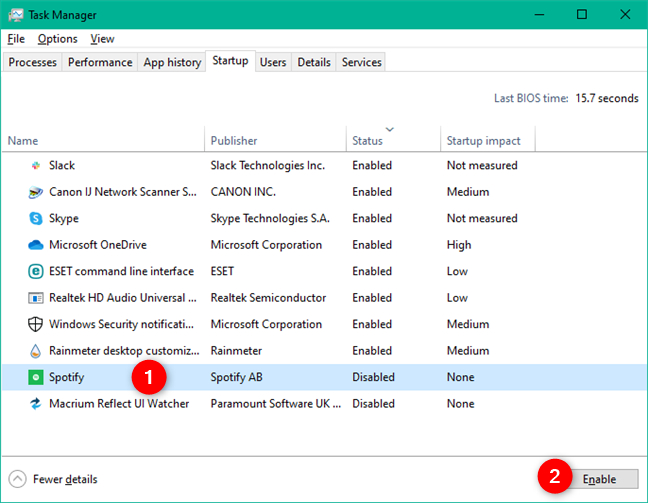Viewport: 648px width, 503px height.
Task: Switch to the Services tab
Action: tap(361, 62)
